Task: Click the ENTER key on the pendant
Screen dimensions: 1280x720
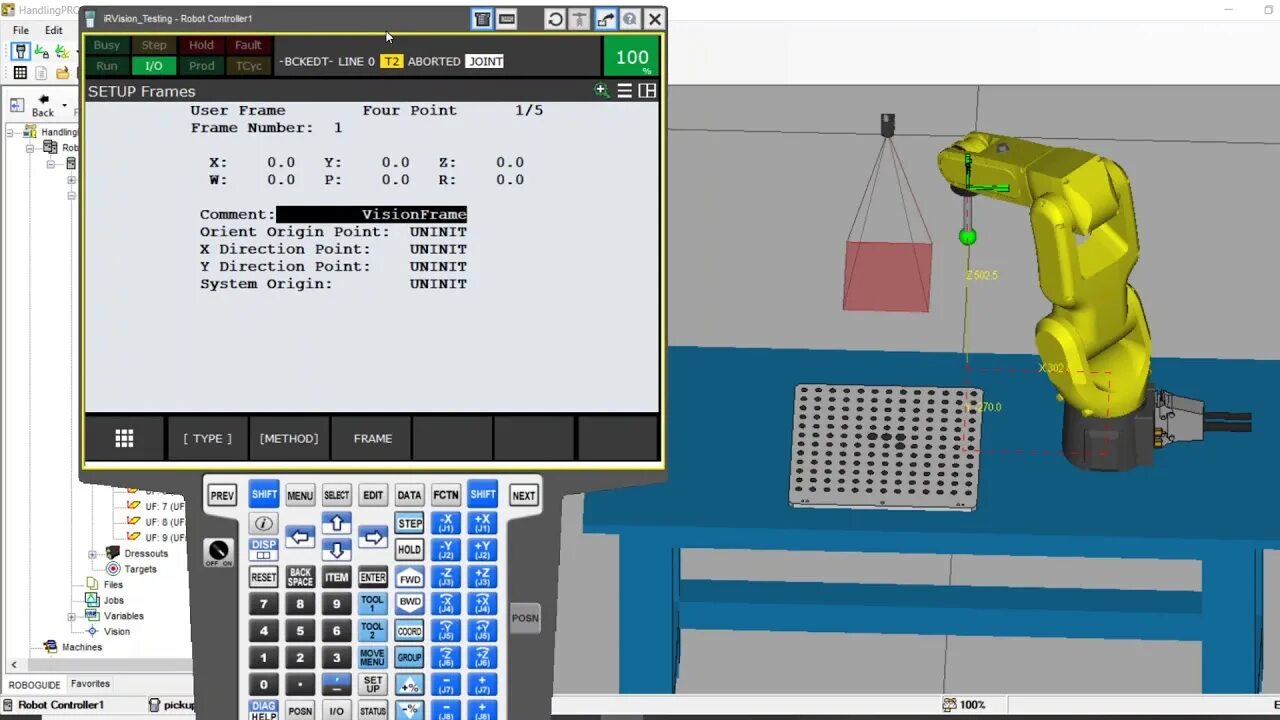Action: click(x=372, y=577)
